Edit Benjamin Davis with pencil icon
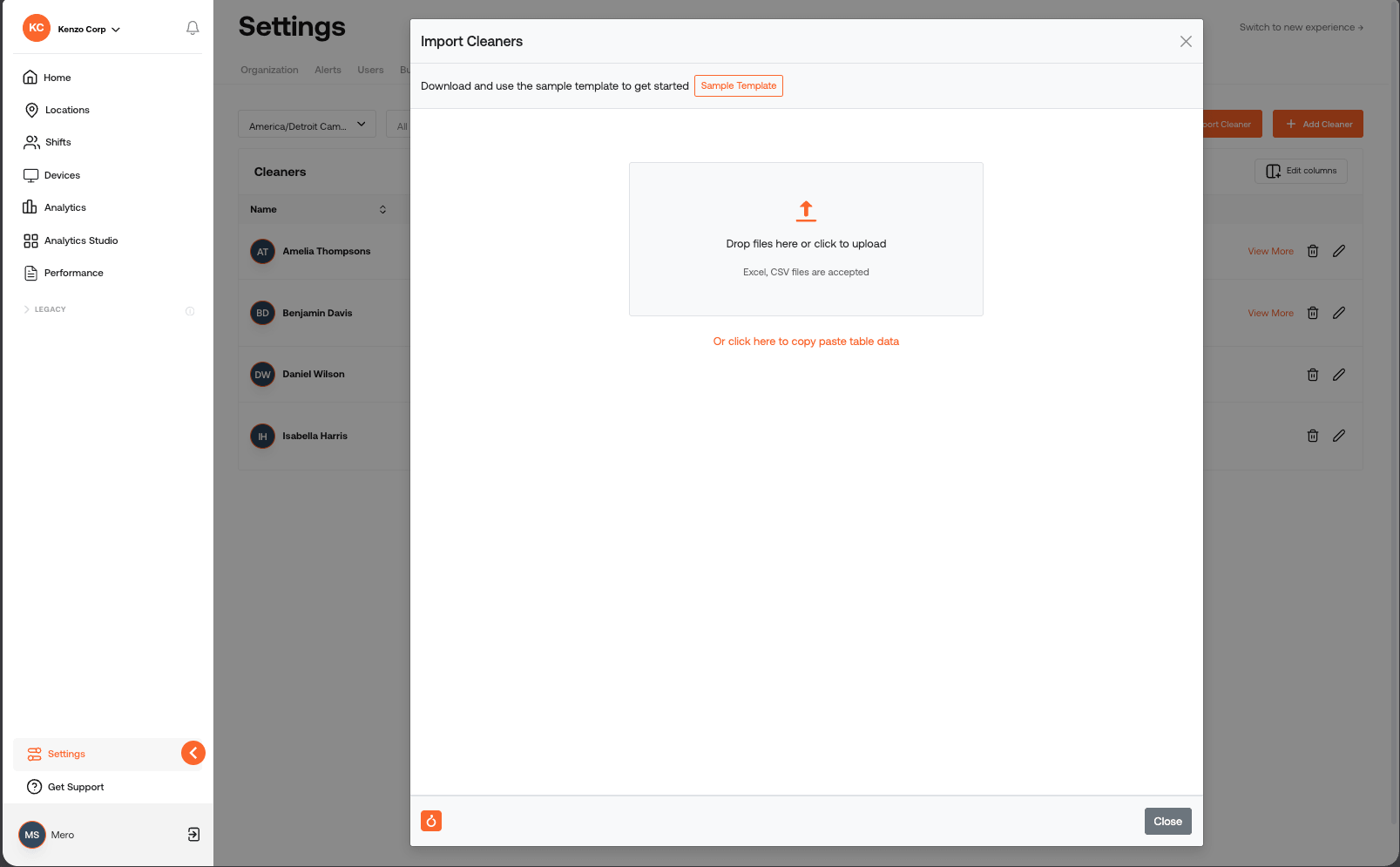 pyautogui.click(x=1339, y=313)
